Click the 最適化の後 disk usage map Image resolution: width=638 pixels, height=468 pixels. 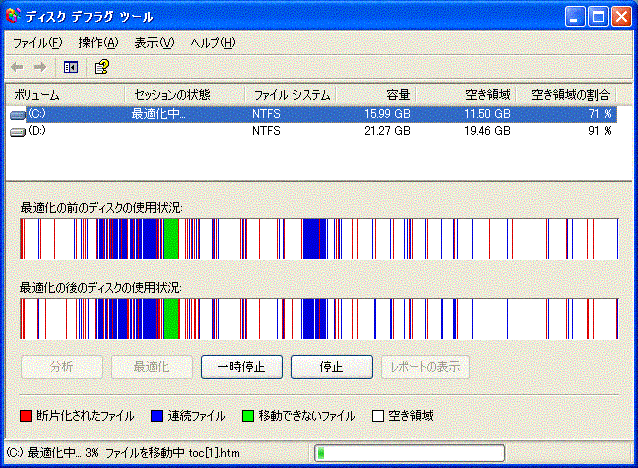pos(319,319)
